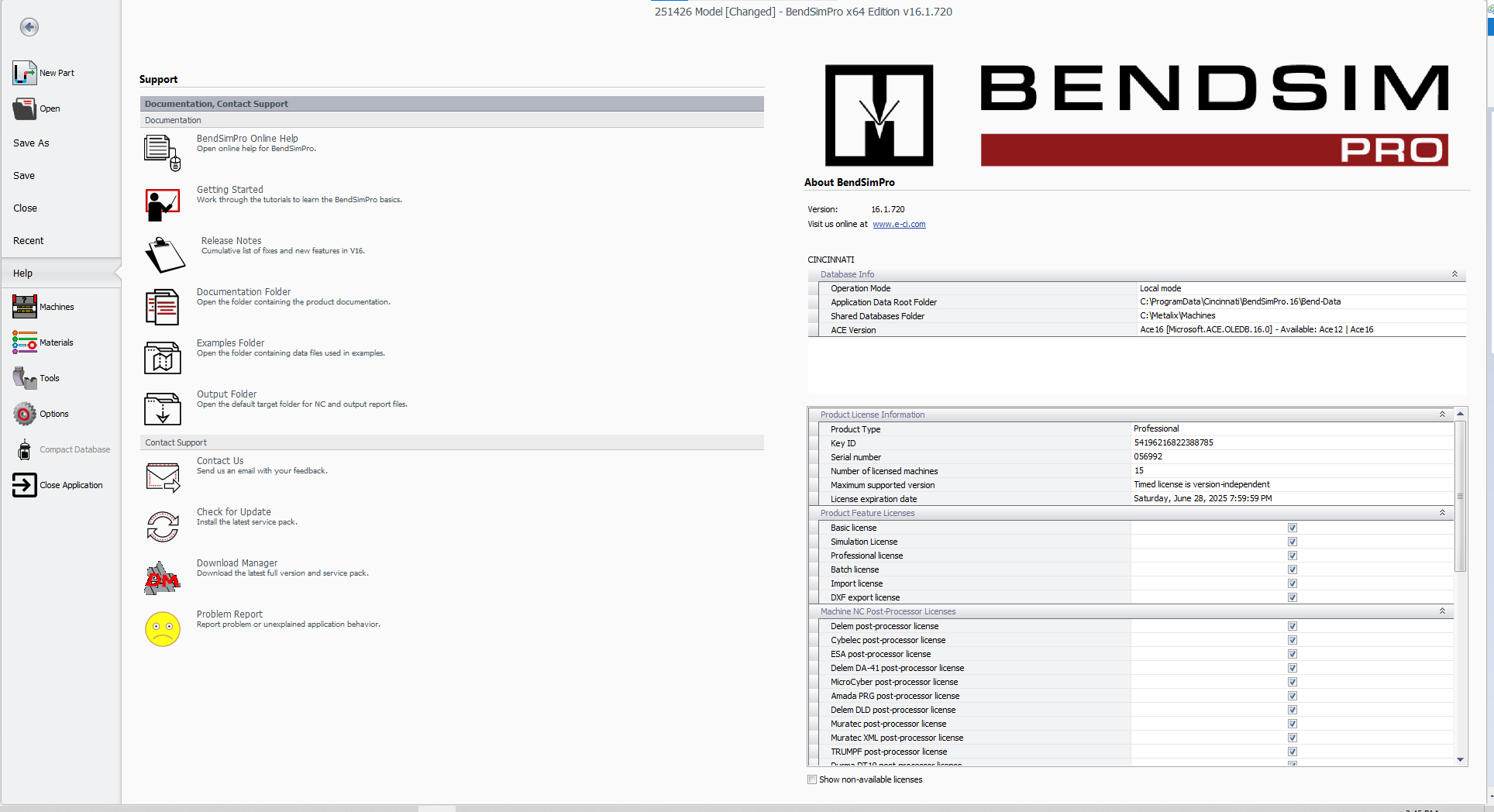Collapse the Product Feature Licenses section
1494x812 pixels.
tap(1442, 513)
